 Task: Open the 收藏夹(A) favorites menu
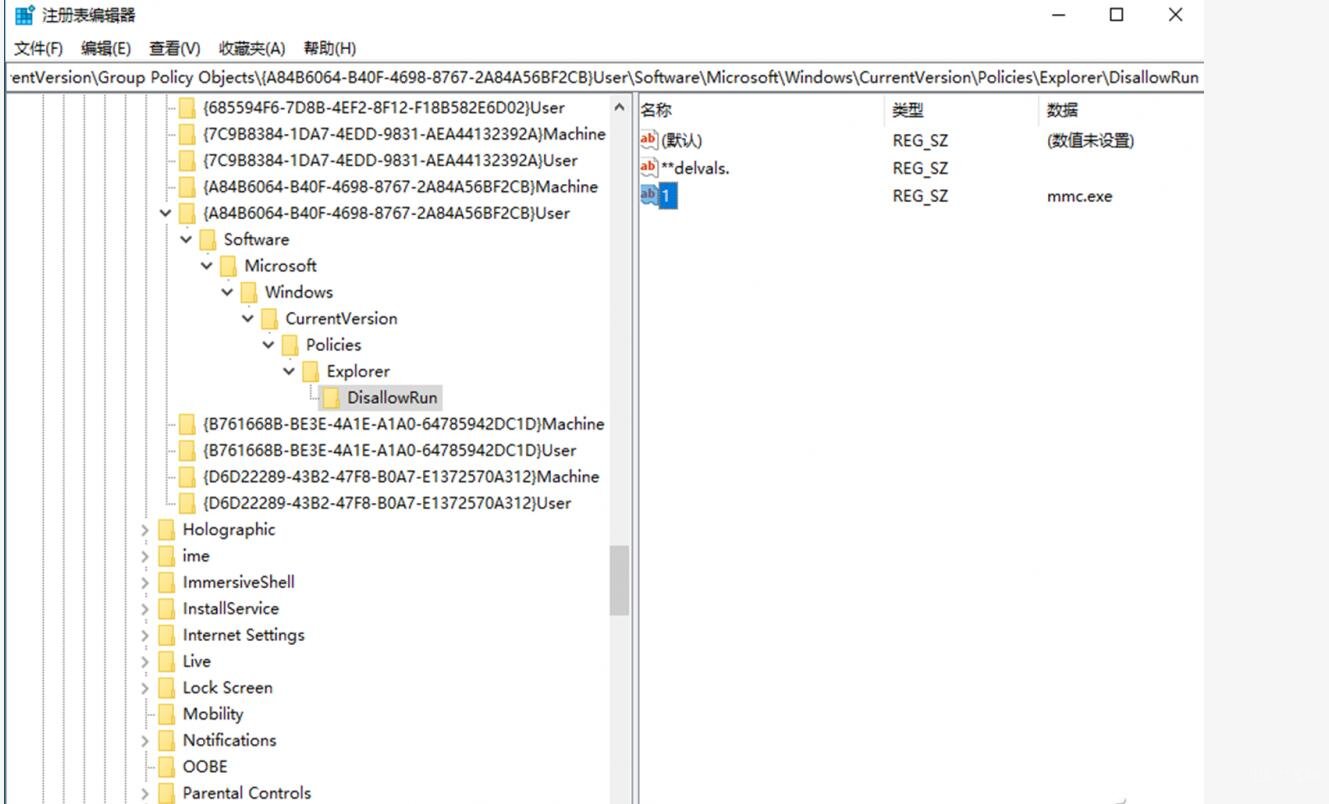(x=252, y=48)
